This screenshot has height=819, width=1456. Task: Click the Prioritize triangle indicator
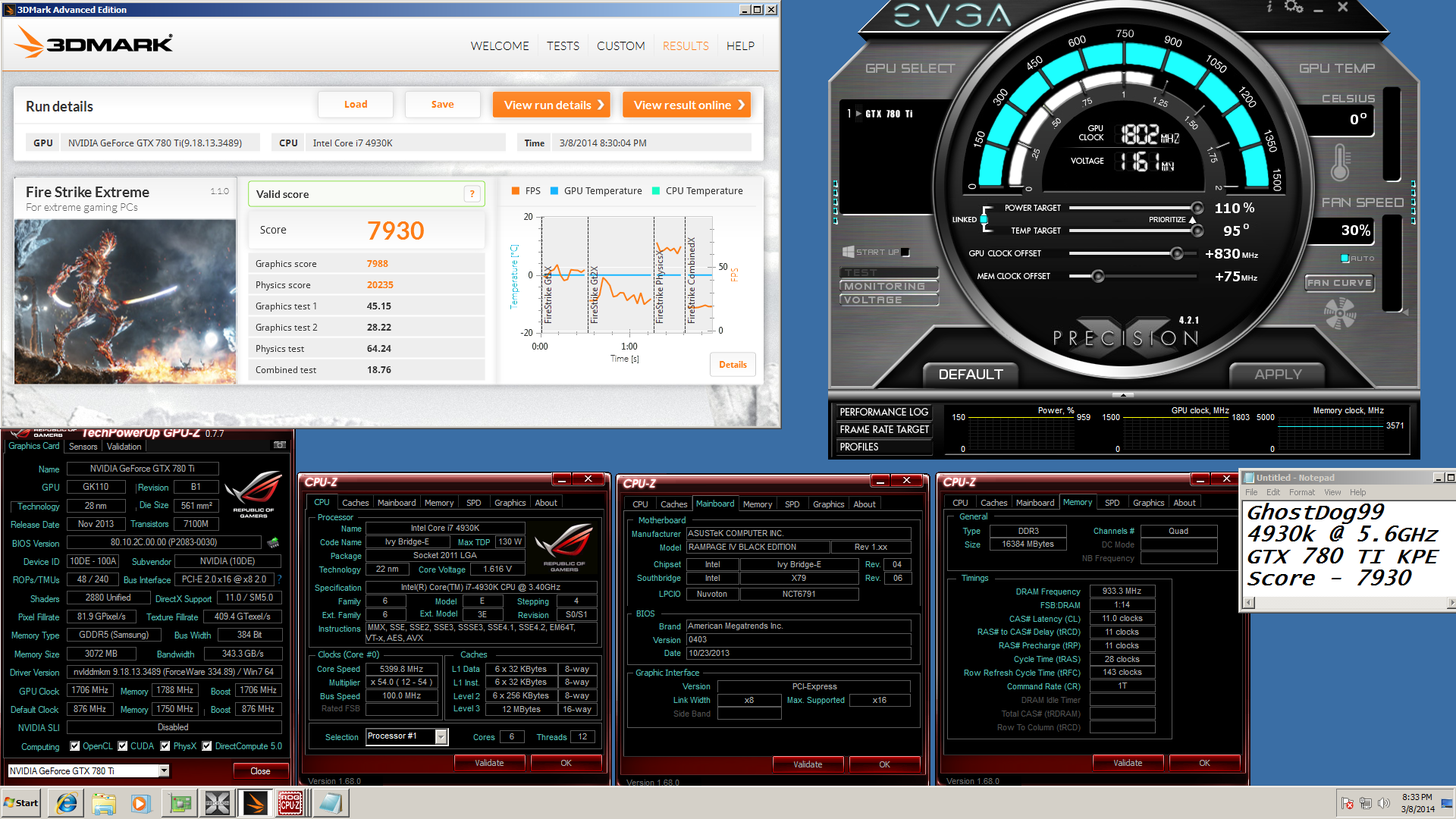pos(1193,219)
